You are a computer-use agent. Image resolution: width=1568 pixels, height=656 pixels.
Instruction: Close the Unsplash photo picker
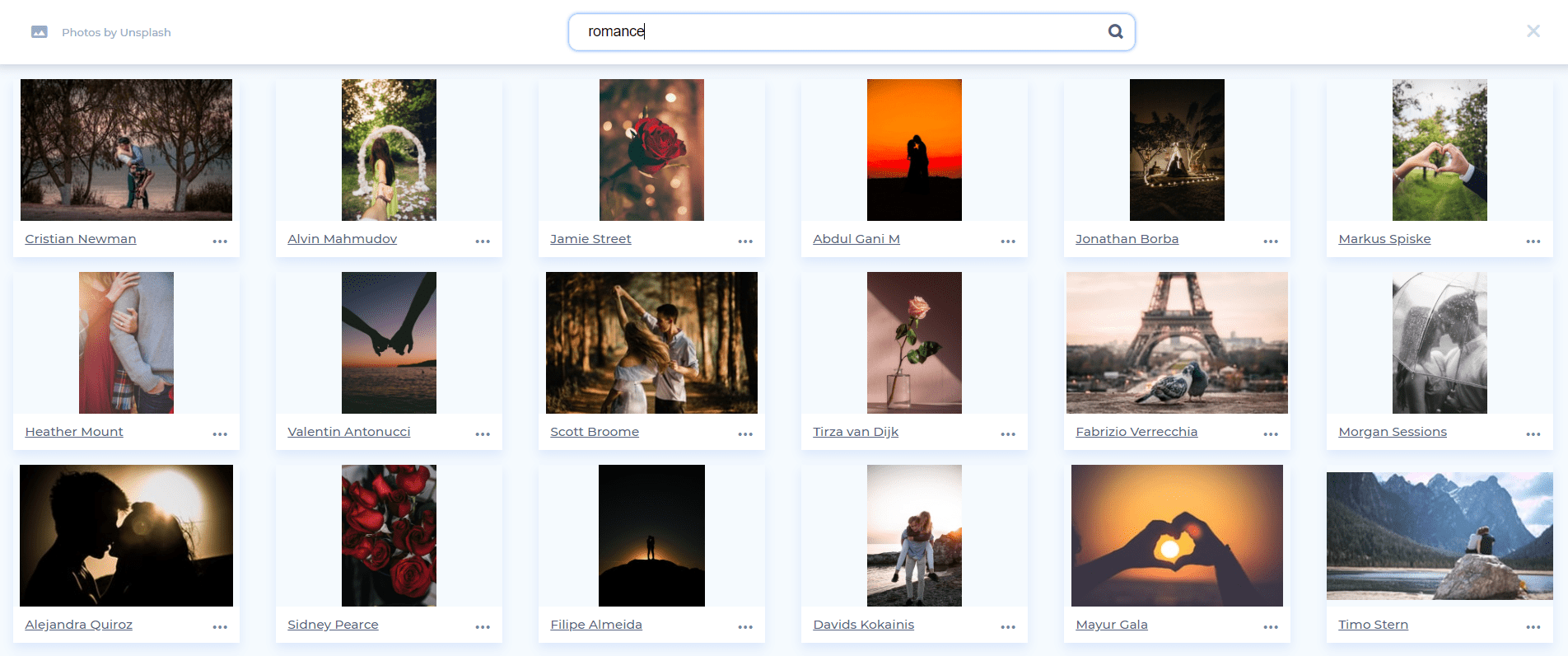1533,31
